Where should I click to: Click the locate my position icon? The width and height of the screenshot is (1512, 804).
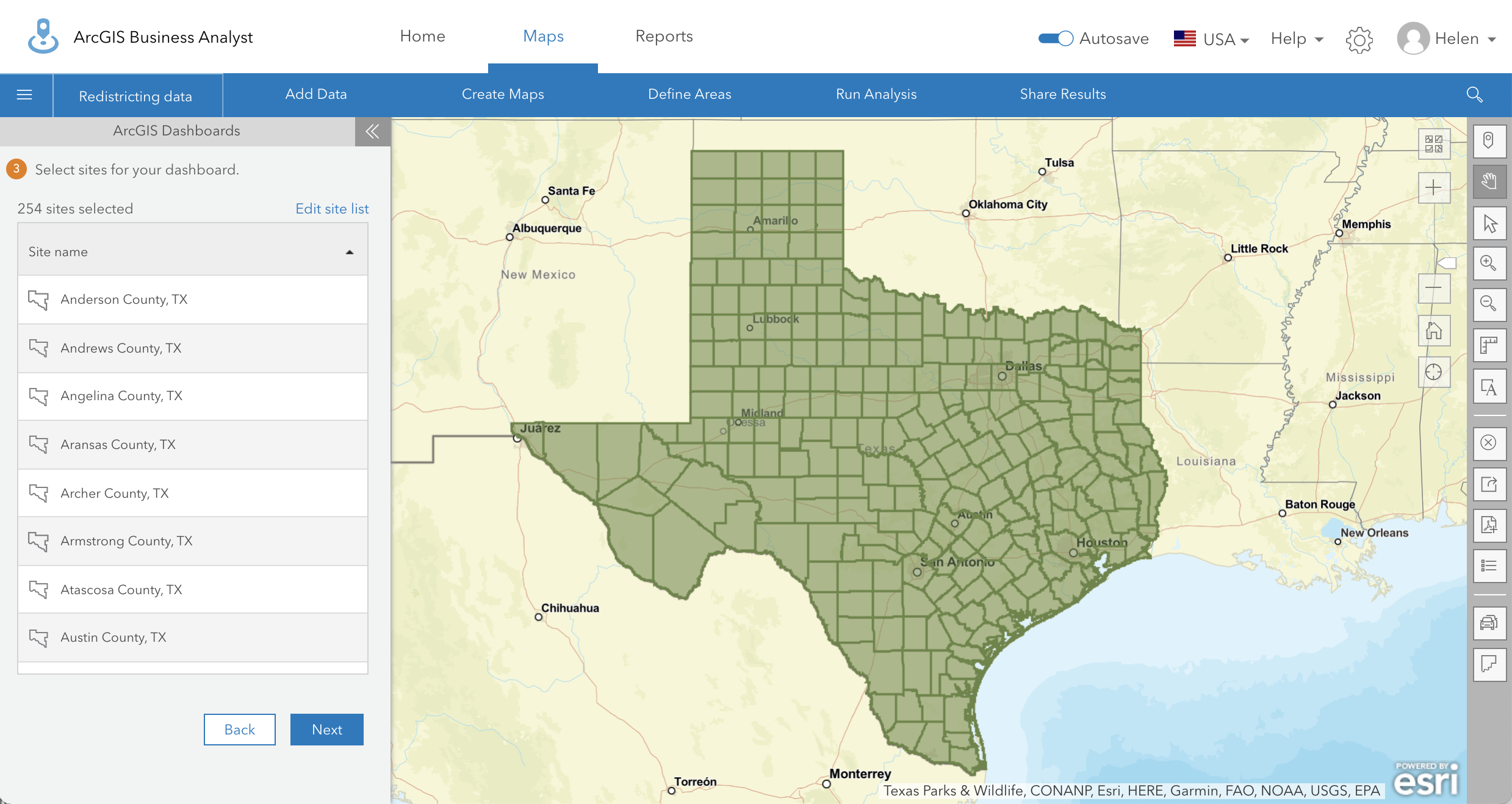pos(1433,372)
